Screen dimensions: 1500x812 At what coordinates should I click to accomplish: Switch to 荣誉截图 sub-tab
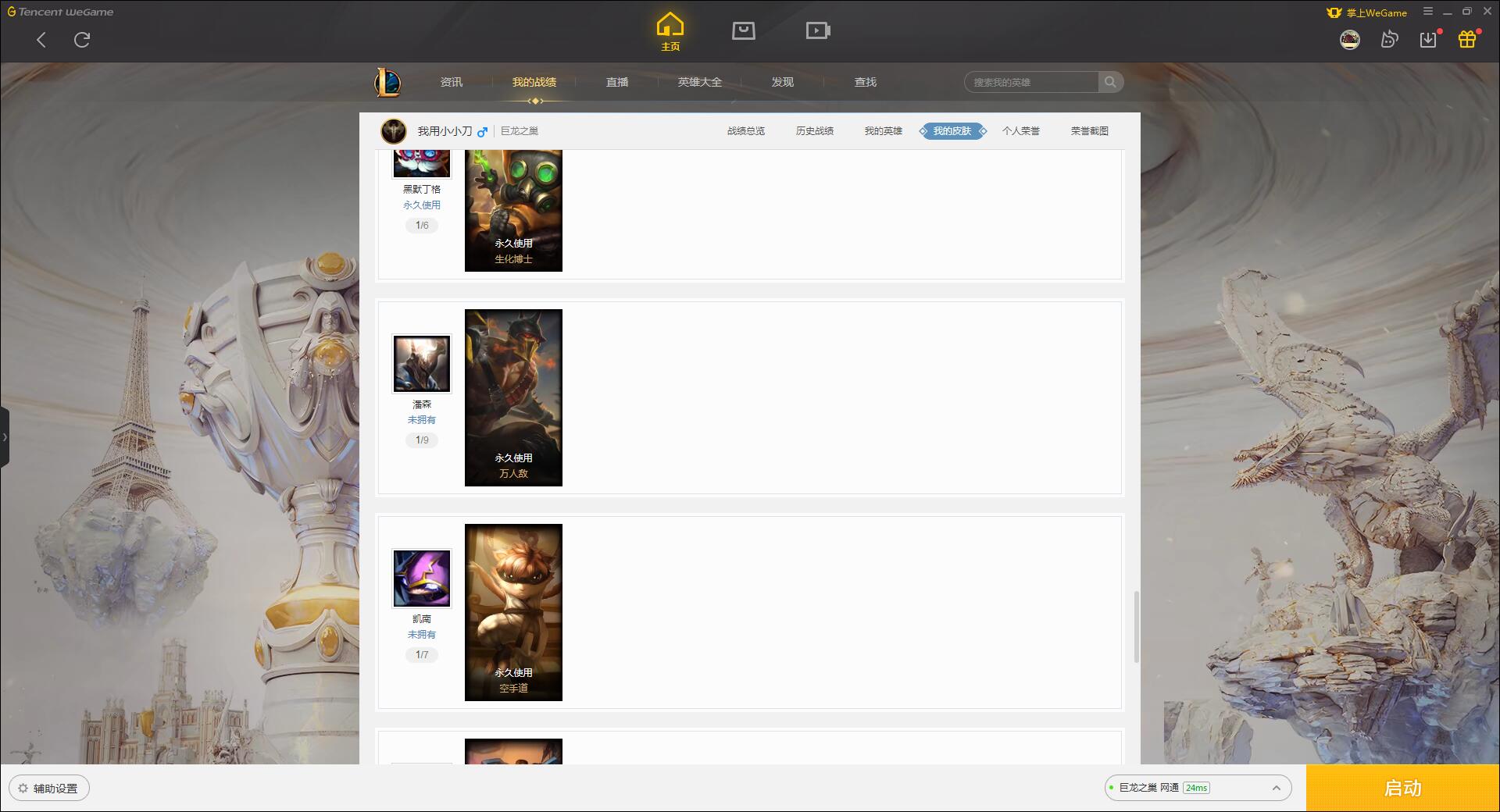pos(1090,131)
